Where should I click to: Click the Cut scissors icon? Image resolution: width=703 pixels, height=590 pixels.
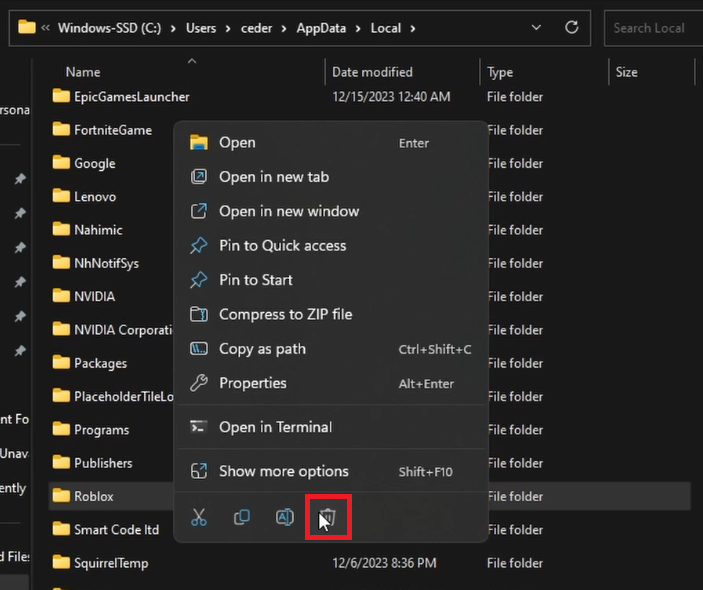(x=199, y=517)
